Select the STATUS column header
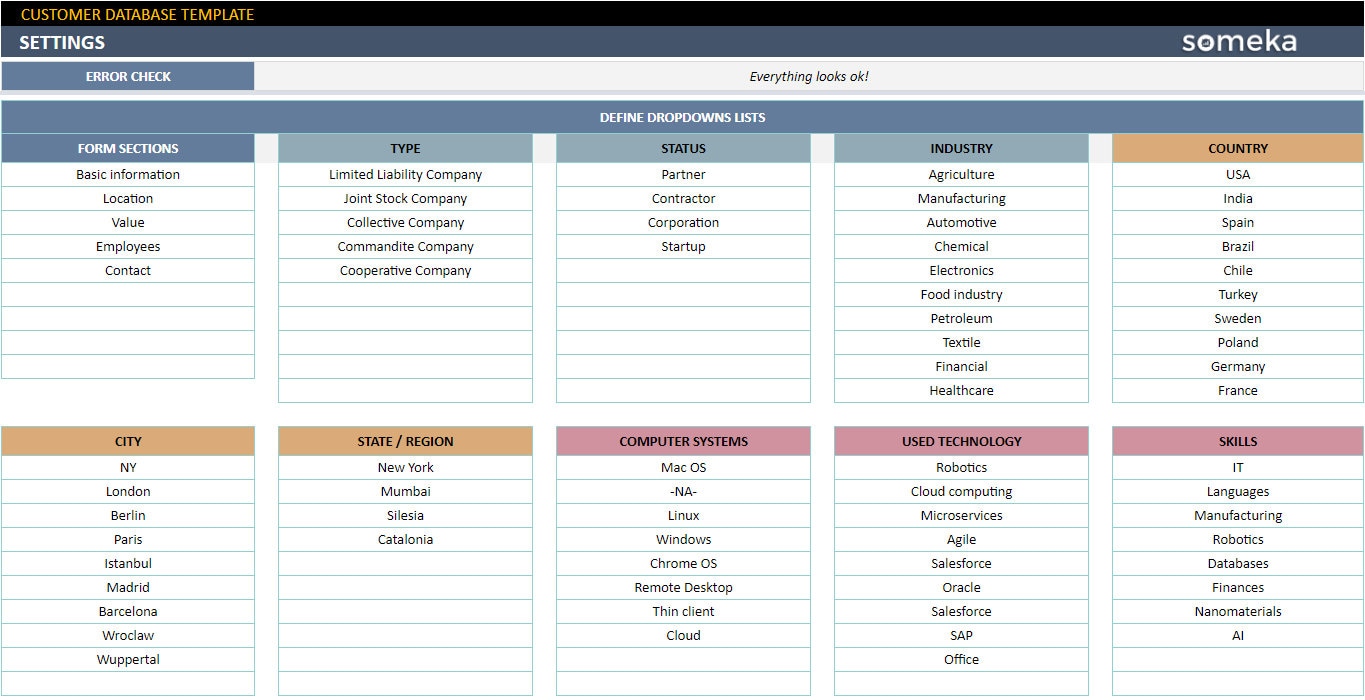 [x=682, y=148]
